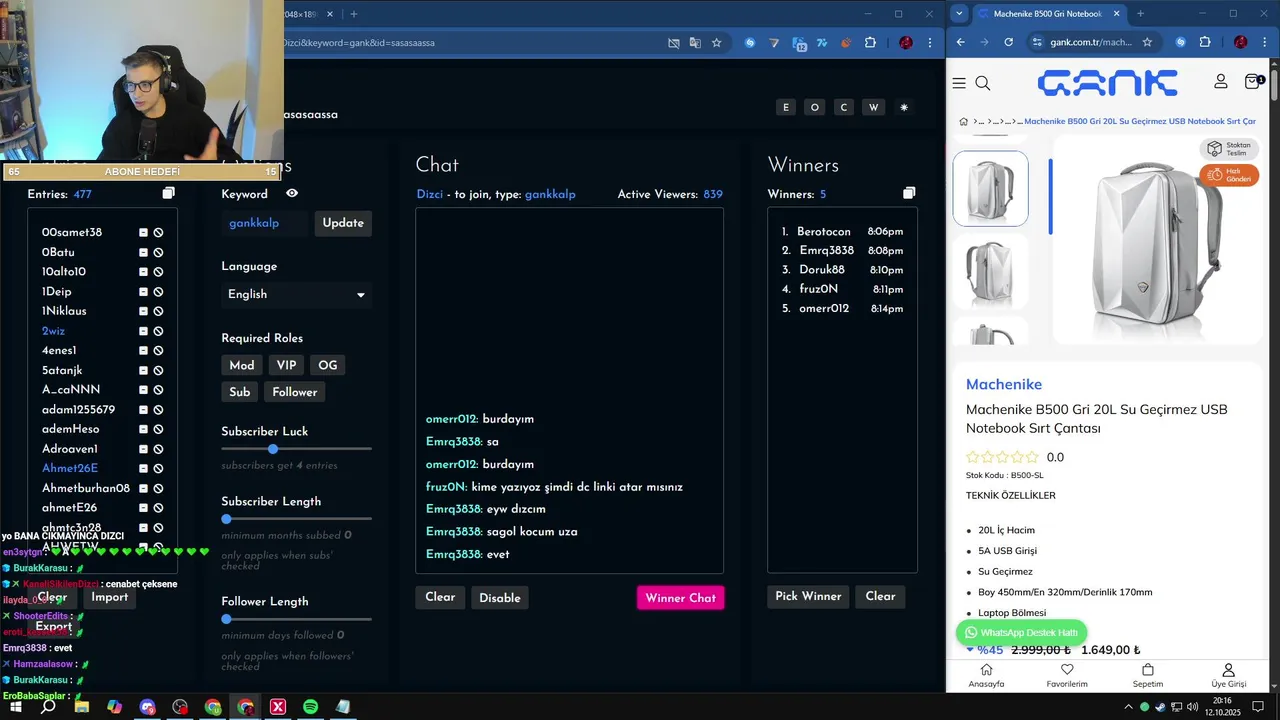Toggle the W option button
1280x720 pixels.
click(874, 107)
